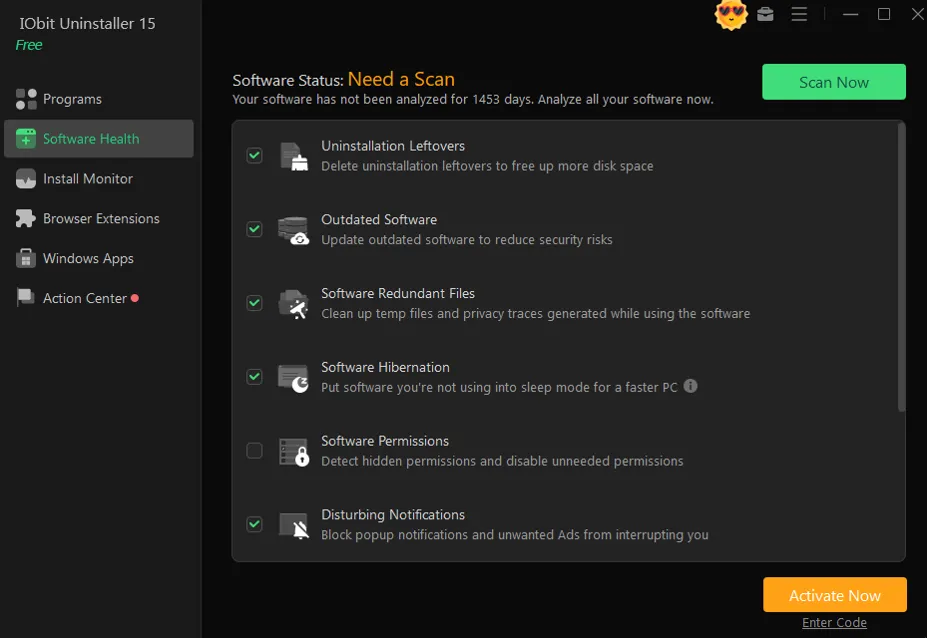This screenshot has width=927, height=638.
Task: Click the Action Center flag icon
Action: coord(25,297)
